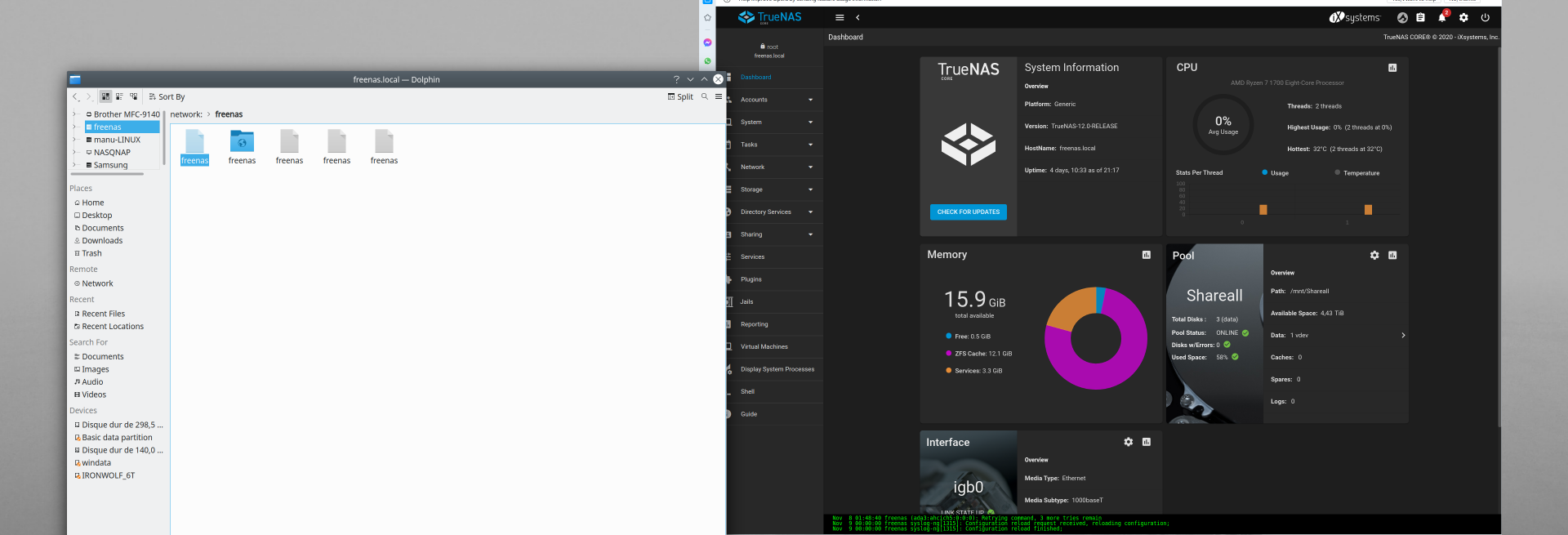The width and height of the screenshot is (1568, 535).
Task: Search for Audio in Dolphin sidebar
Action: pos(89,382)
